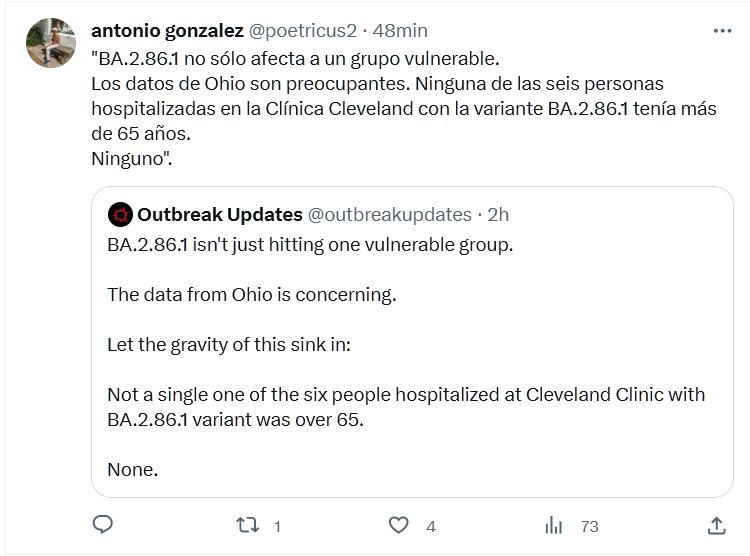Screen dimensions: 750x556
Task: Click the retweet count of 1
Action: [x=277, y=526]
